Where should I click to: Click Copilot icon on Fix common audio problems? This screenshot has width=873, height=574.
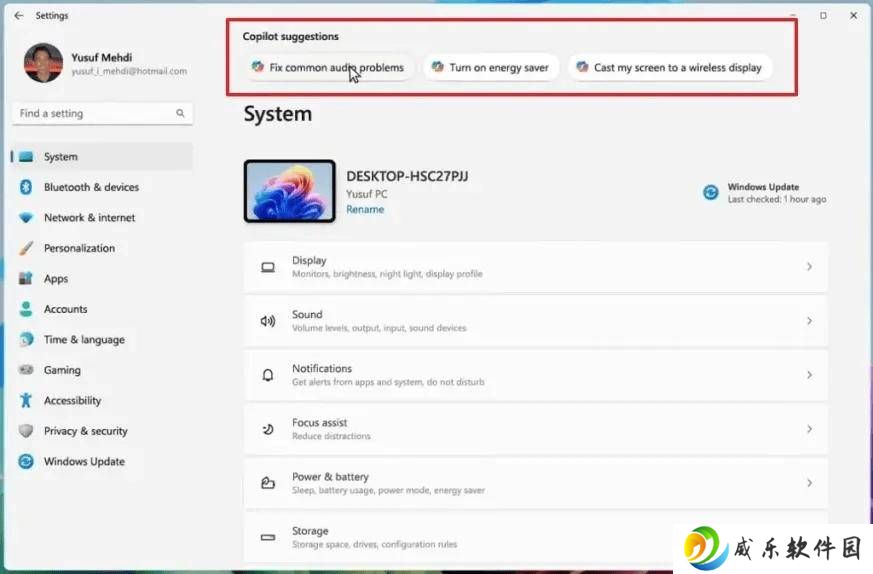[x=257, y=67]
